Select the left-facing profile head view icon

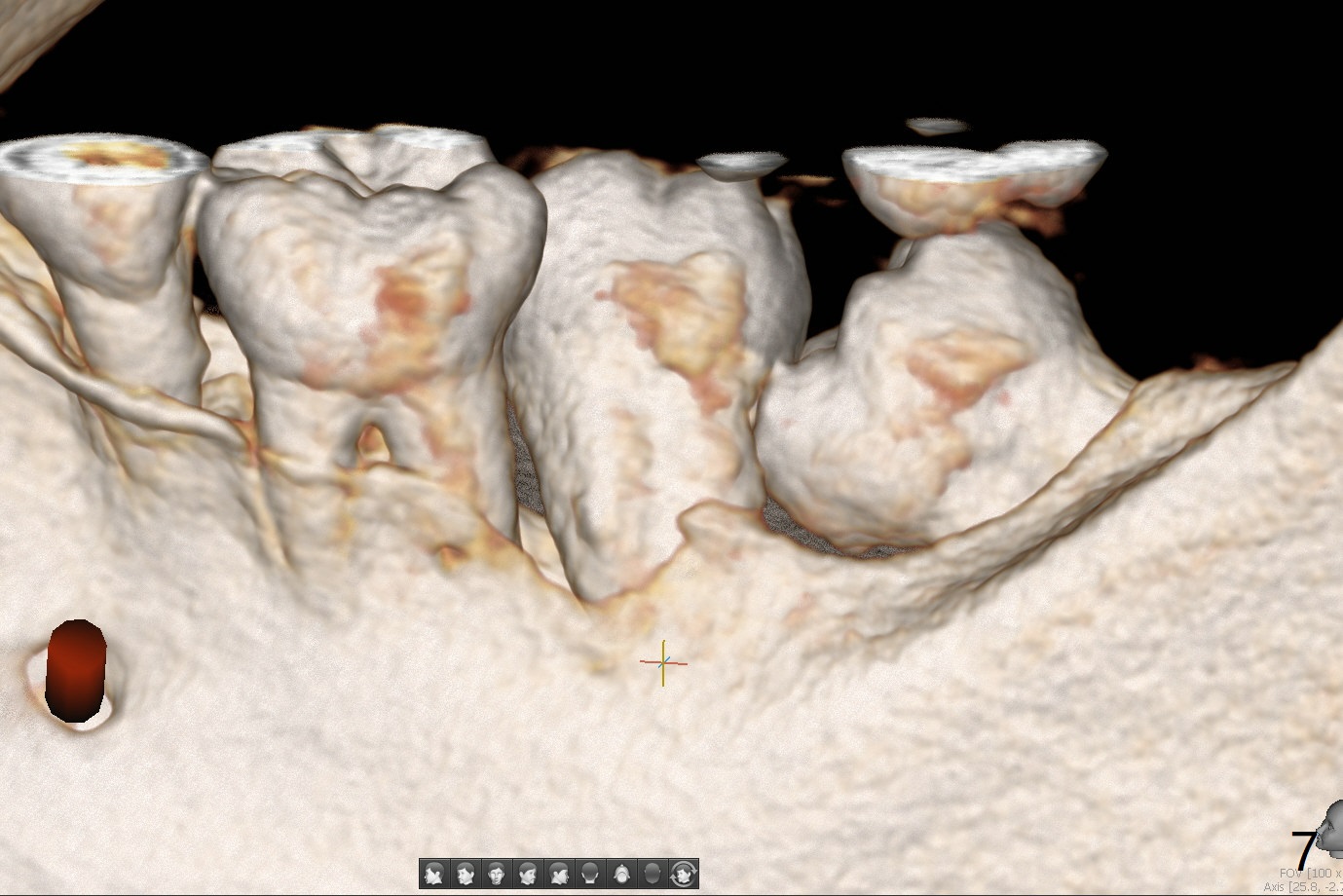434,874
